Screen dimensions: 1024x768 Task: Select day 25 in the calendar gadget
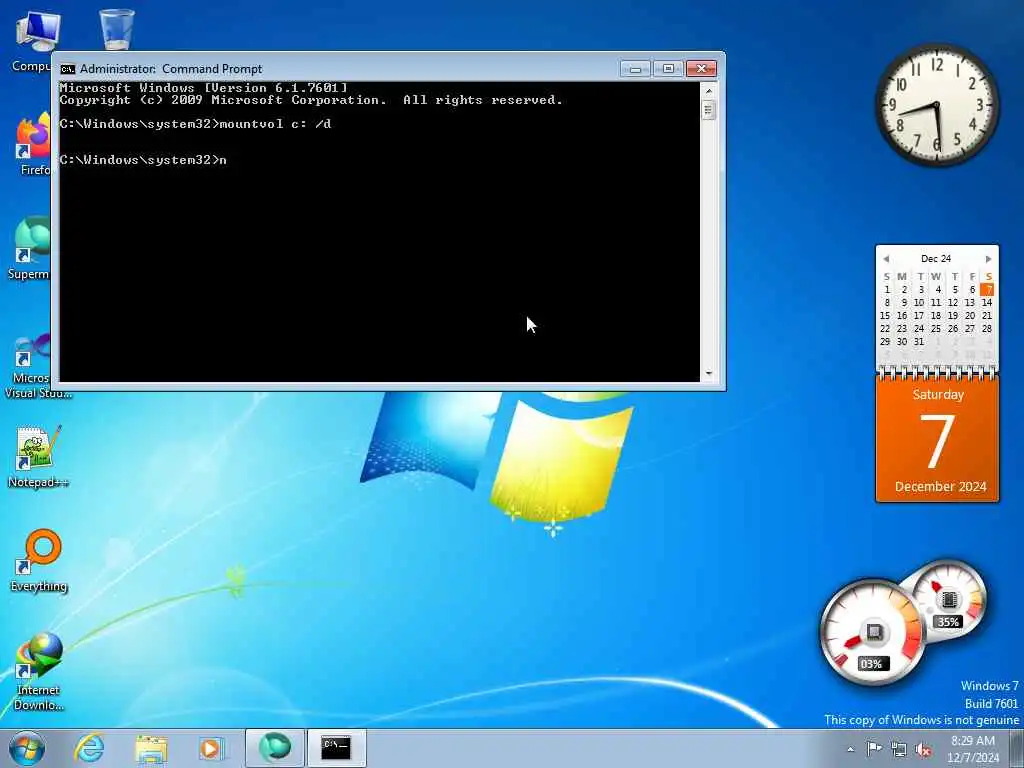coord(936,328)
